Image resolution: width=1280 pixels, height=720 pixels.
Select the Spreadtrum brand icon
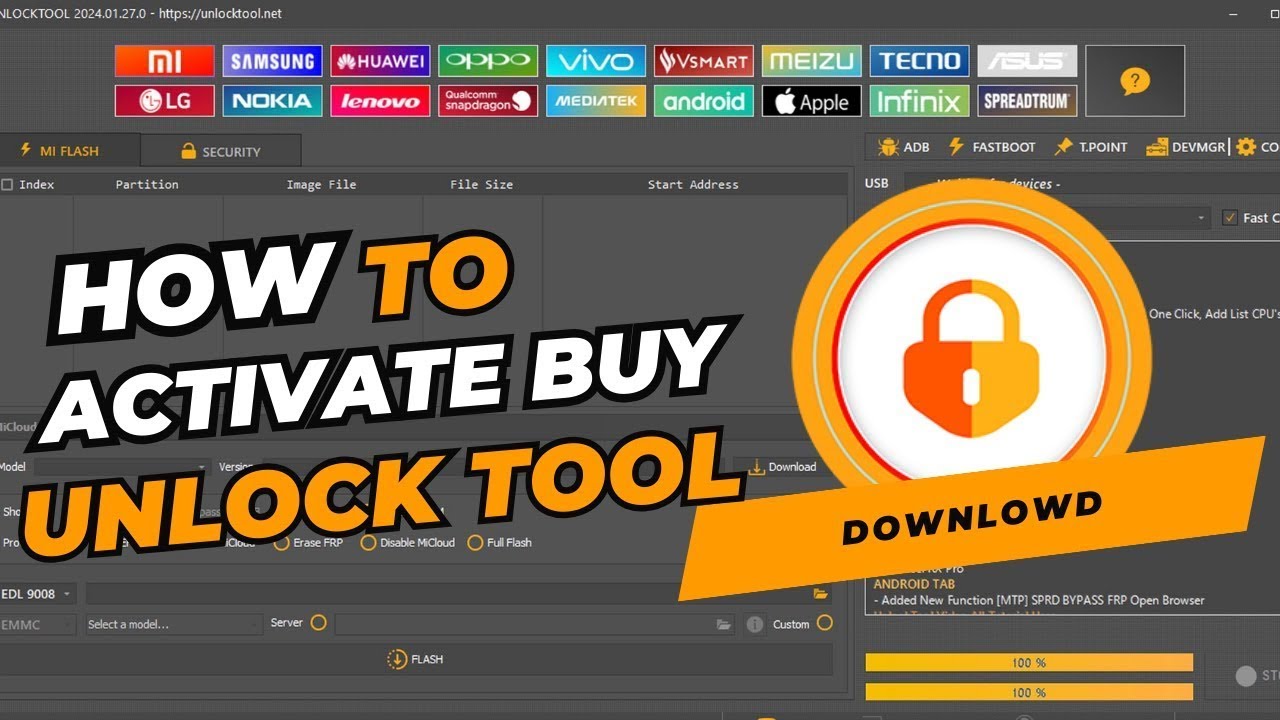point(1028,101)
